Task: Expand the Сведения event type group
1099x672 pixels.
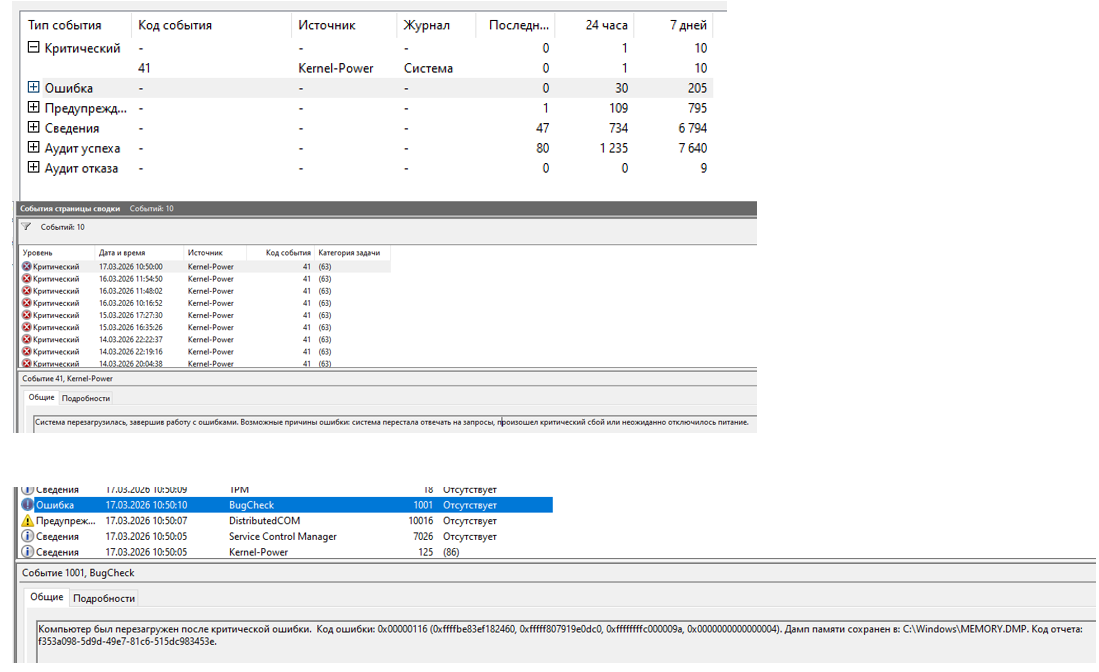Action: [34, 128]
